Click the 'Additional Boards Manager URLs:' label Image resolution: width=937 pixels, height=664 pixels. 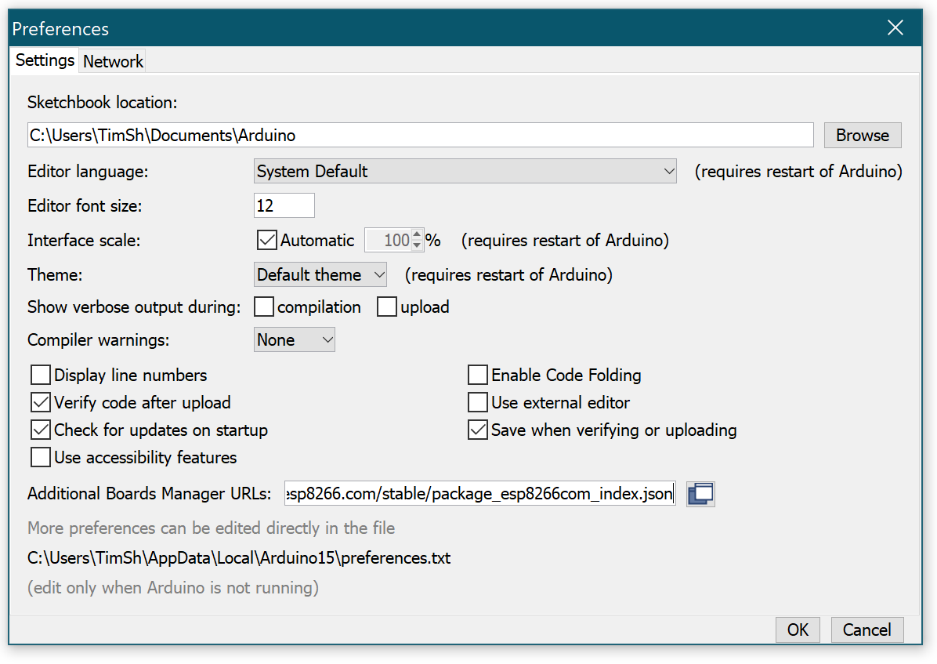pos(149,494)
